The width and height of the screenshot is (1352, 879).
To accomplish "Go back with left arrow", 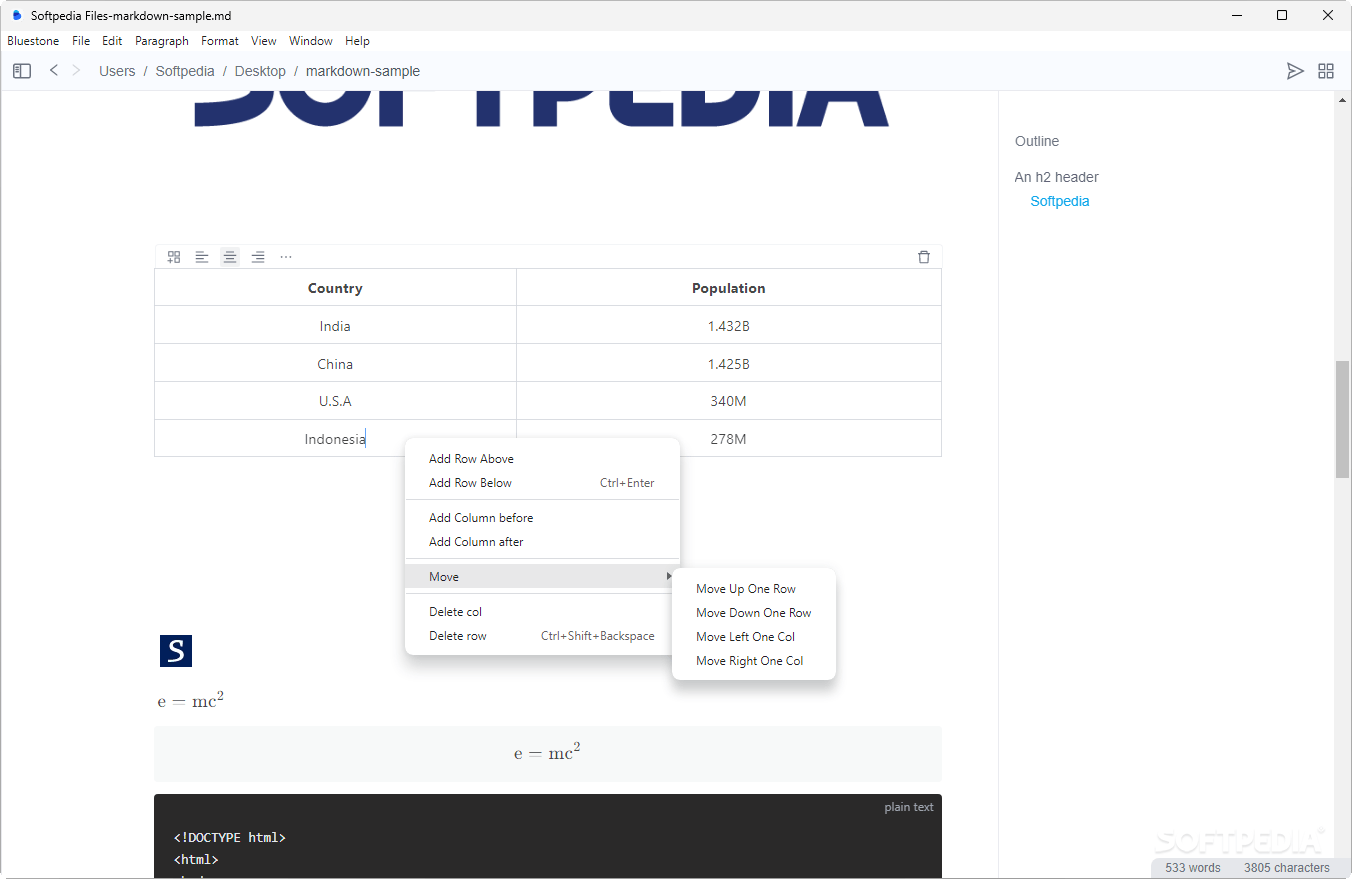I will coord(54,70).
